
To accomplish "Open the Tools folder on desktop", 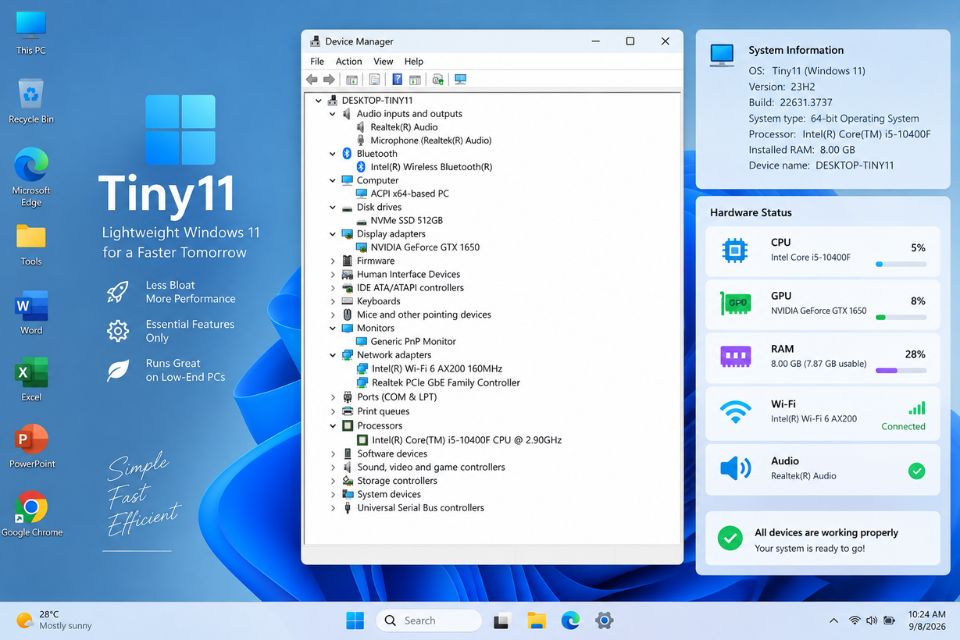I will point(31,245).
